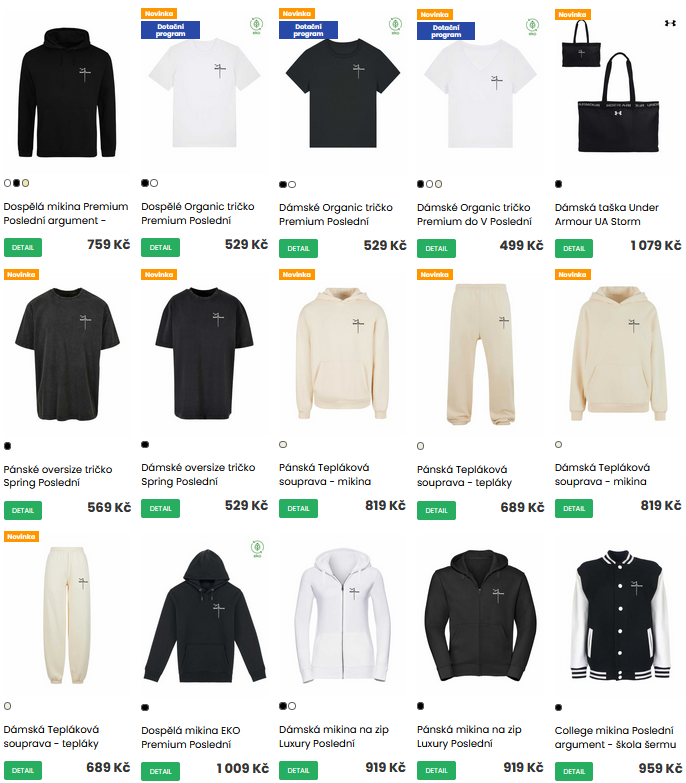Select white swatch for Dámská mikina na zip
686x783 pixels.
tap(292, 706)
